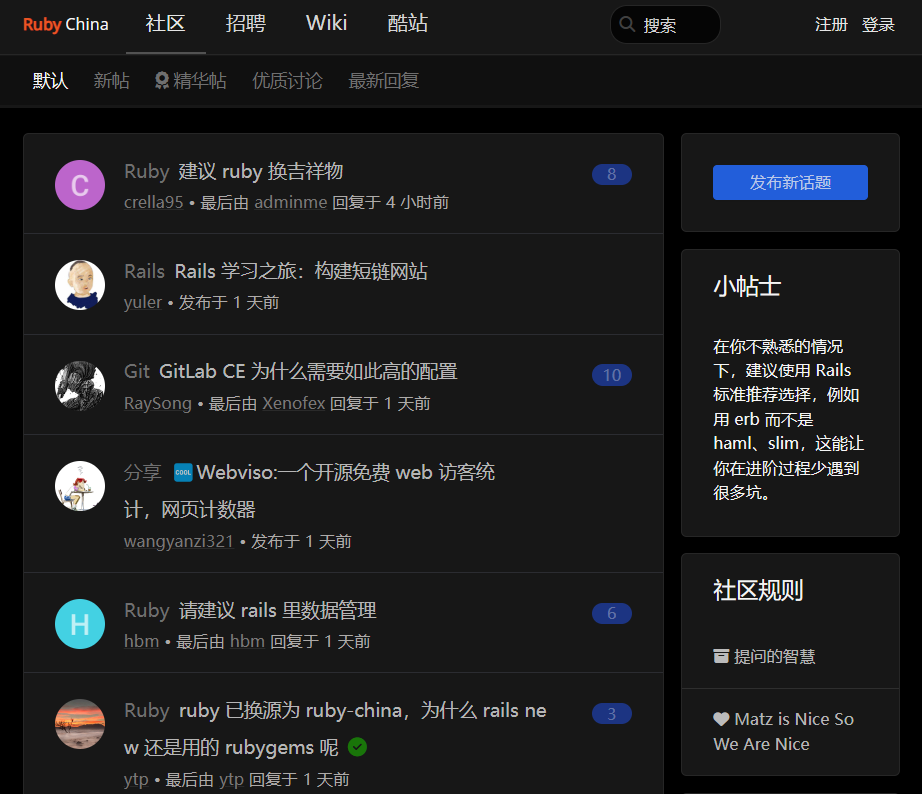
Task: Click the reply count badge 8
Action: point(612,174)
